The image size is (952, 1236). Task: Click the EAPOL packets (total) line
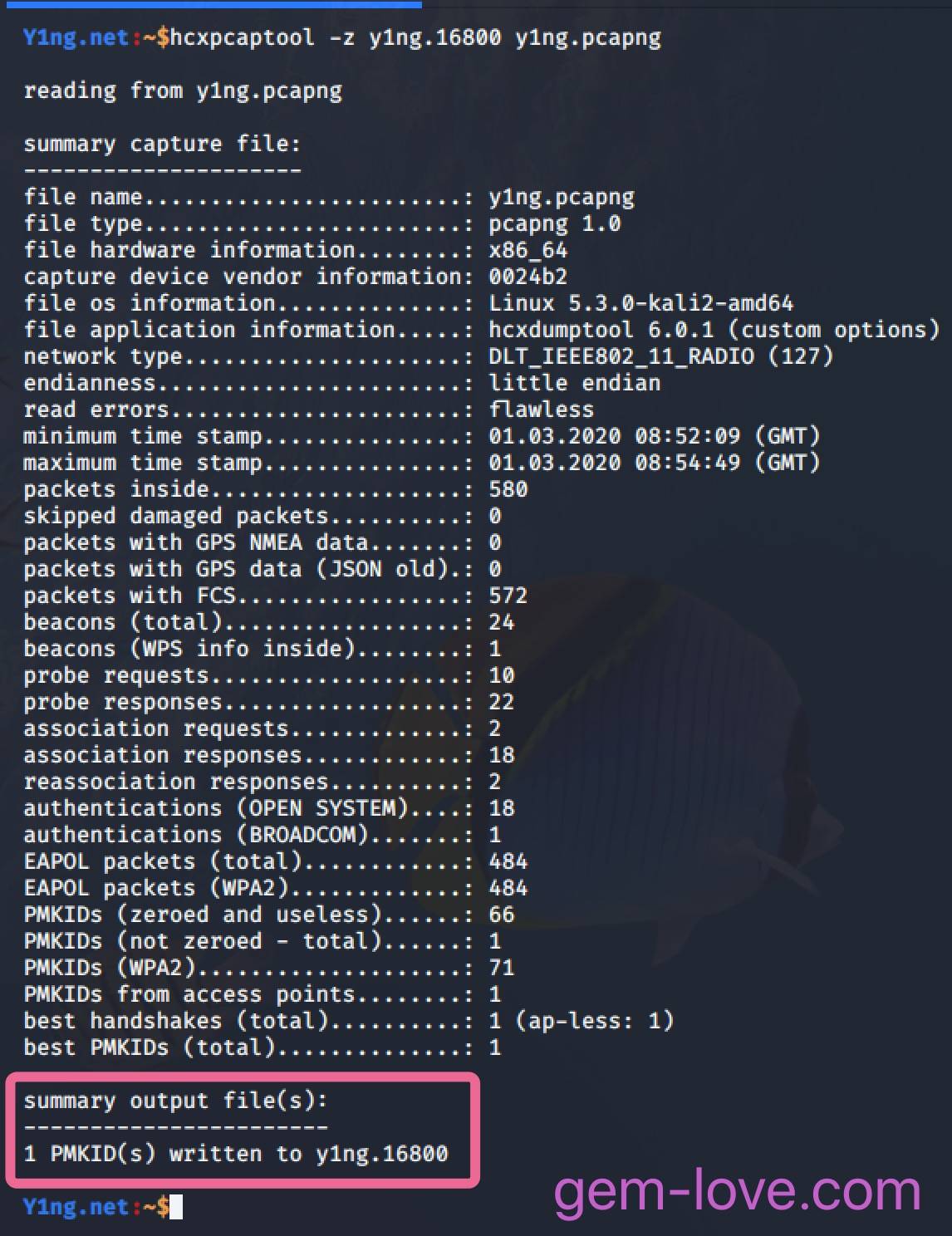click(x=276, y=861)
